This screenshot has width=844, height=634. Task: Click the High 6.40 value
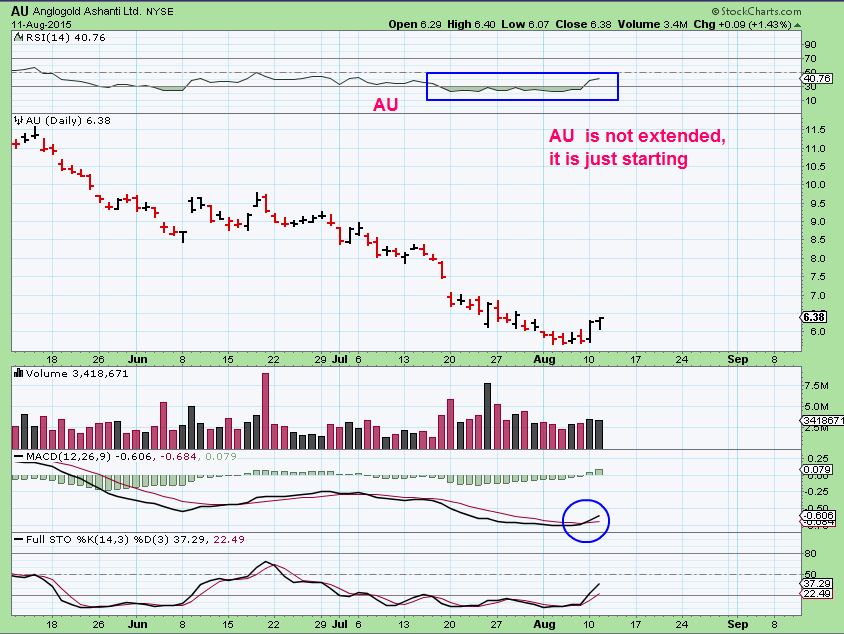(471, 24)
